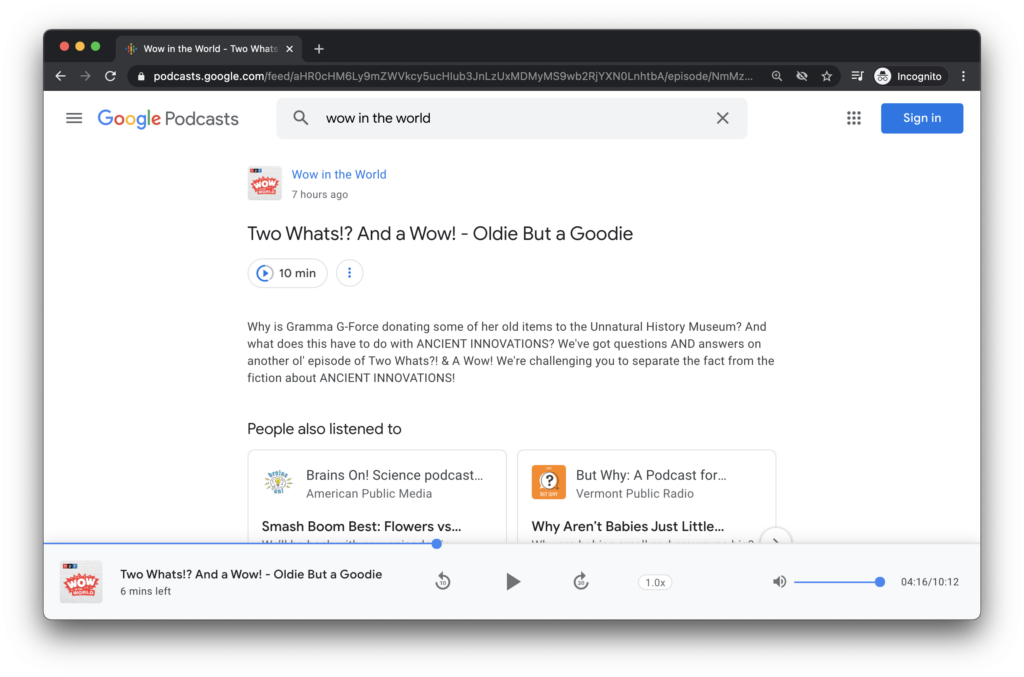Skip forward 30 seconds
This screenshot has height=677, width=1024.
pos(581,581)
